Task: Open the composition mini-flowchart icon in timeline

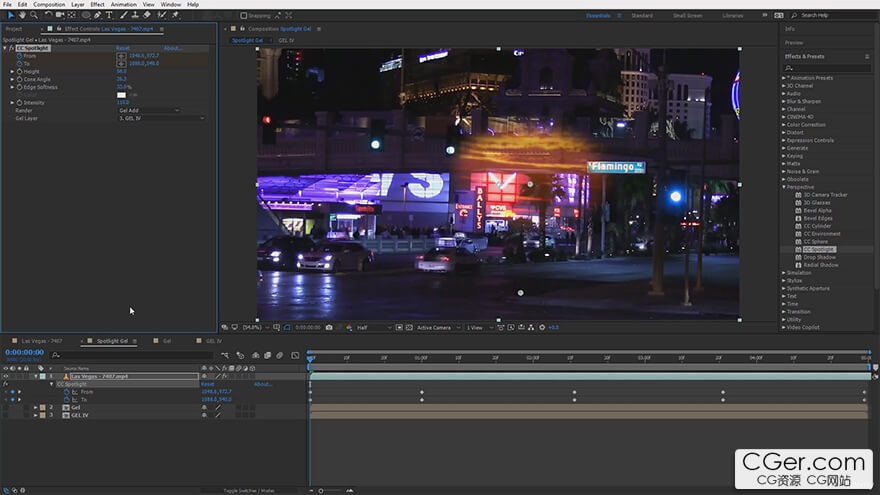Action: 225,355
